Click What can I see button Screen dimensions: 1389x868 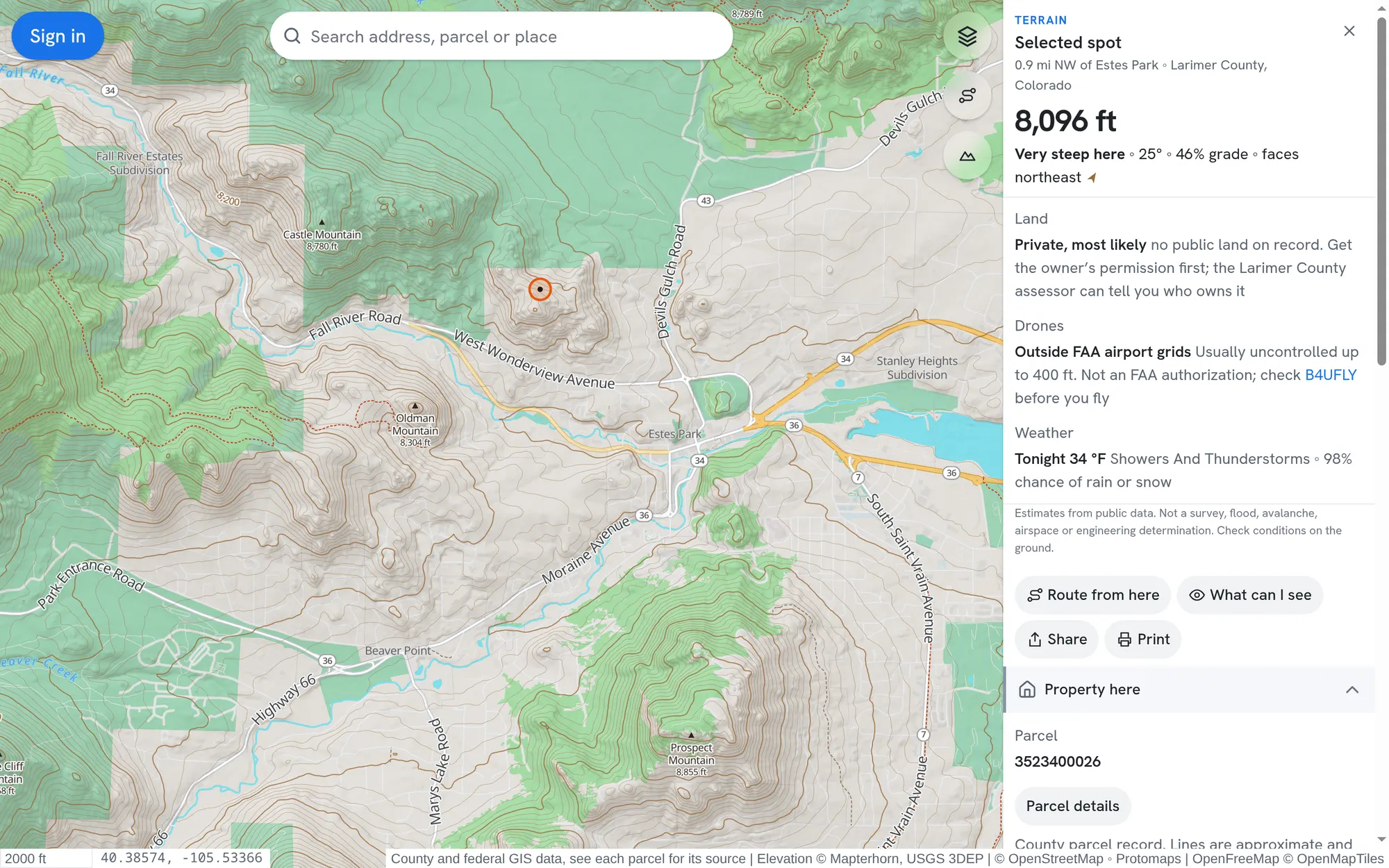(1249, 595)
